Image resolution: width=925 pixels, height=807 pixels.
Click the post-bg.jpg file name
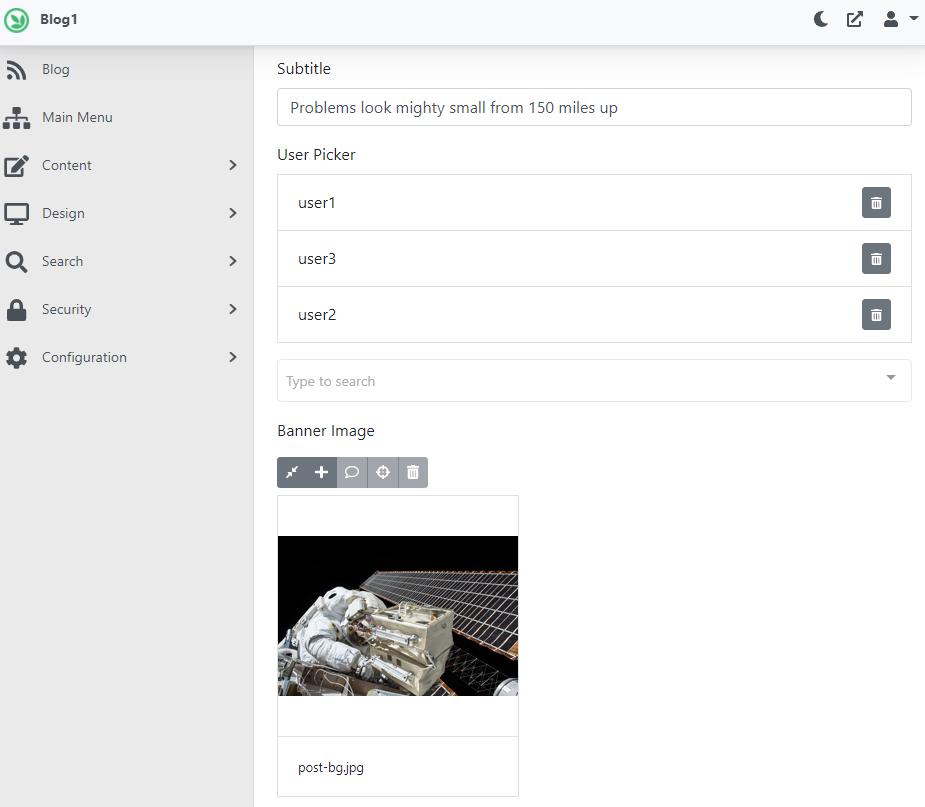pyautogui.click(x=331, y=767)
